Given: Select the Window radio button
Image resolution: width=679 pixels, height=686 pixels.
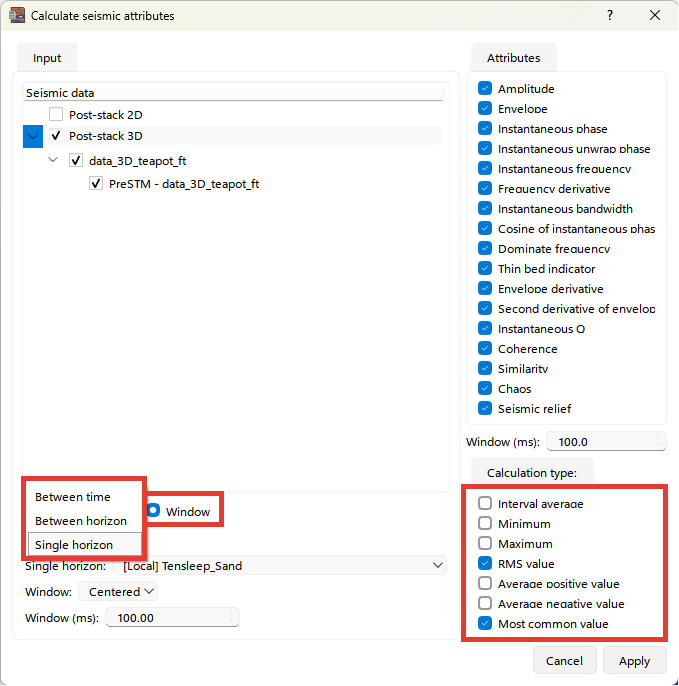Looking at the screenshot, I should point(154,511).
